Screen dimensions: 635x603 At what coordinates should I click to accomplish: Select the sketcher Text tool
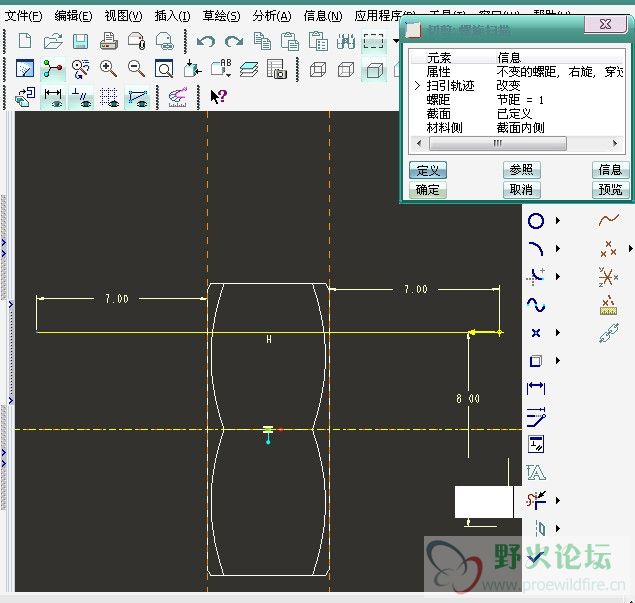point(536,472)
